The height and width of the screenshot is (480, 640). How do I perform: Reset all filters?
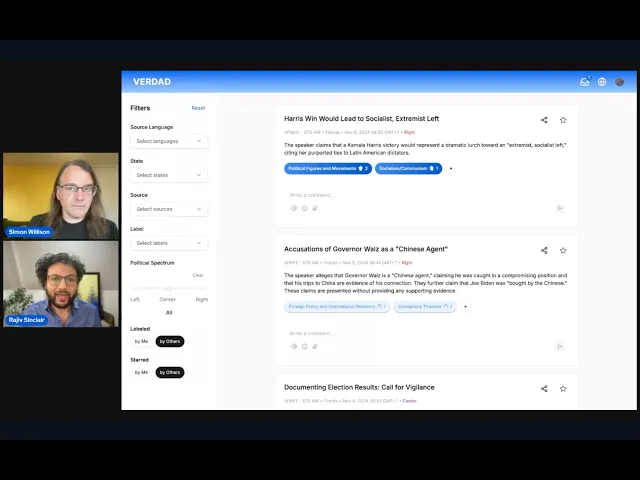tap(198, 108)
